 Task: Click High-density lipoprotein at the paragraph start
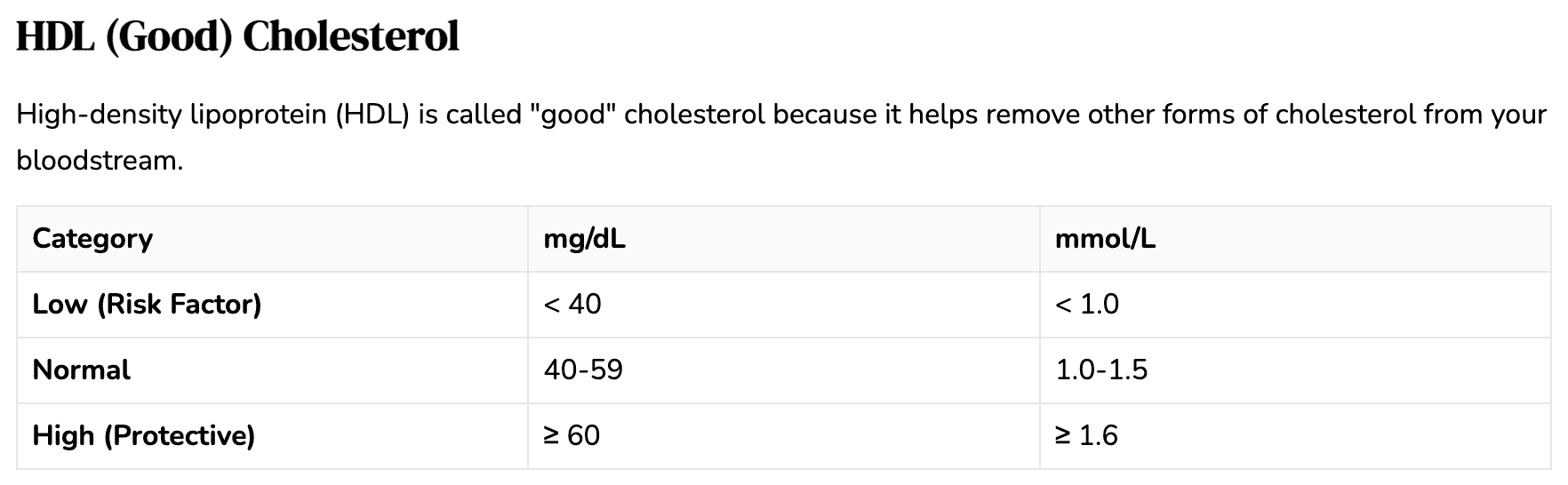172,115
